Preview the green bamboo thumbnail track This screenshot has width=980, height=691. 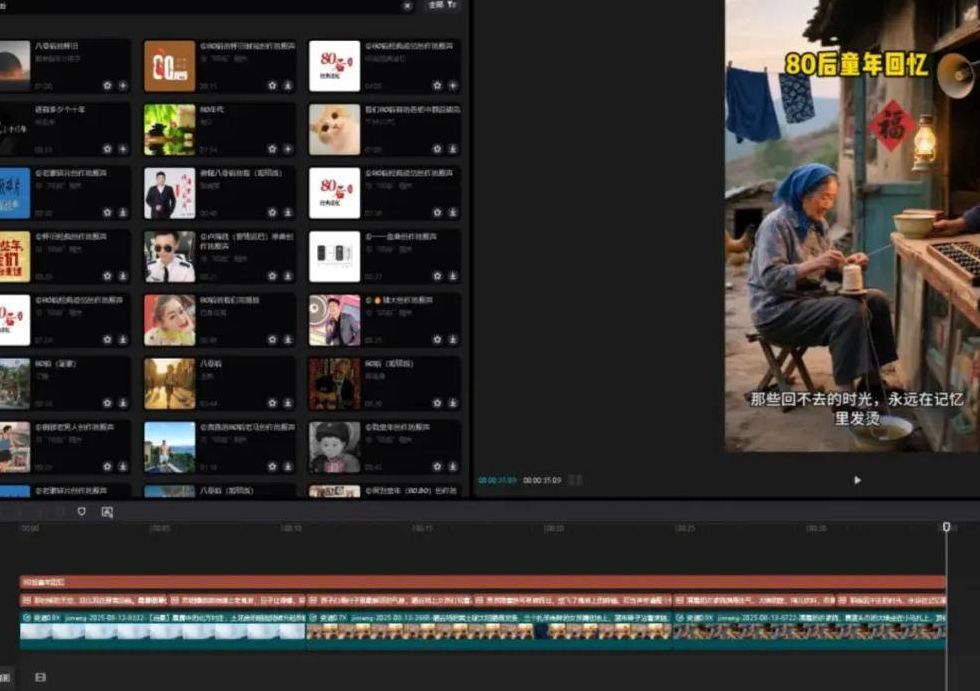pyautogui.click(x=169, y=129)
